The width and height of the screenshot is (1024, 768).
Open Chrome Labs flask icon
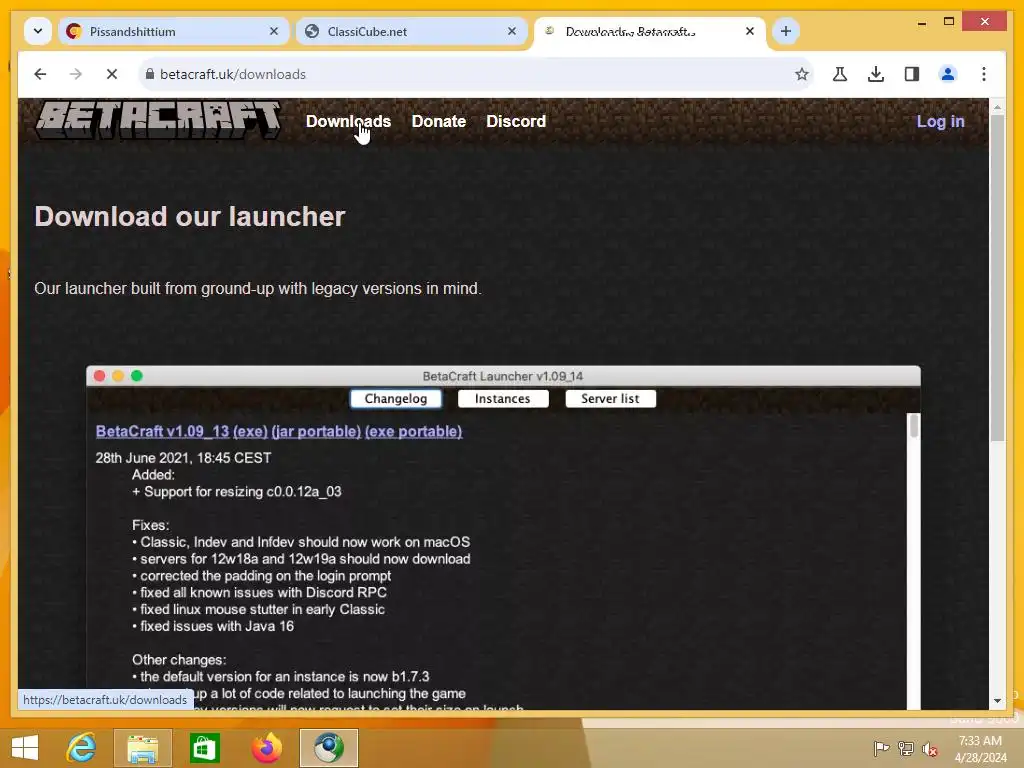click(x=840, y=74)
